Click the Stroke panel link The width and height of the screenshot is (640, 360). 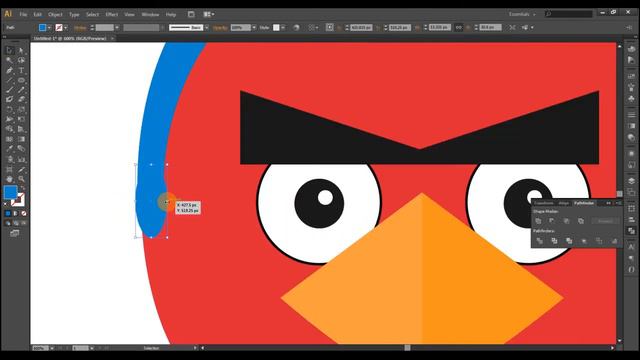coord(80,28)
